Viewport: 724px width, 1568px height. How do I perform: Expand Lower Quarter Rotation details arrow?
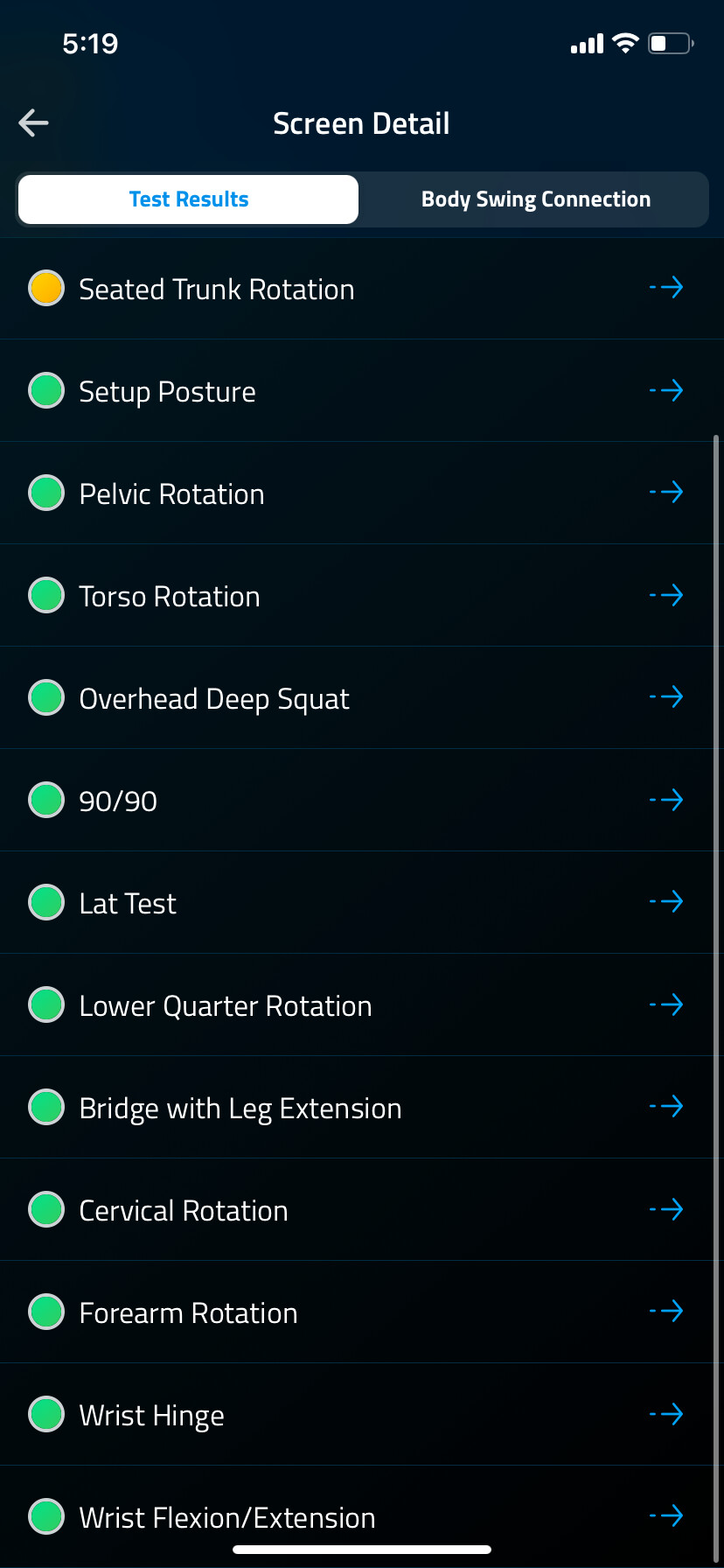(666, 1004)
